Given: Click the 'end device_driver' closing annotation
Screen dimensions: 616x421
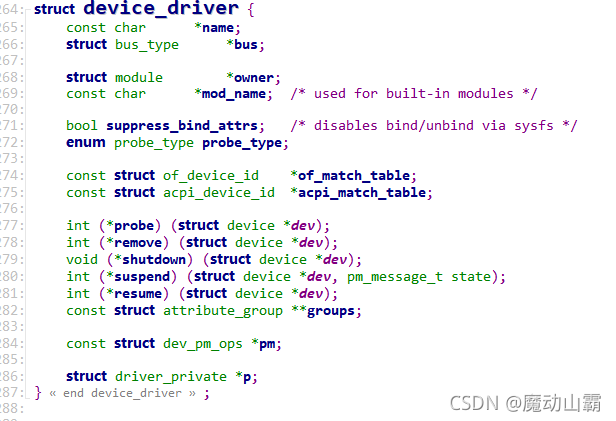Looking at the screenshot, I should coord(123,393).
